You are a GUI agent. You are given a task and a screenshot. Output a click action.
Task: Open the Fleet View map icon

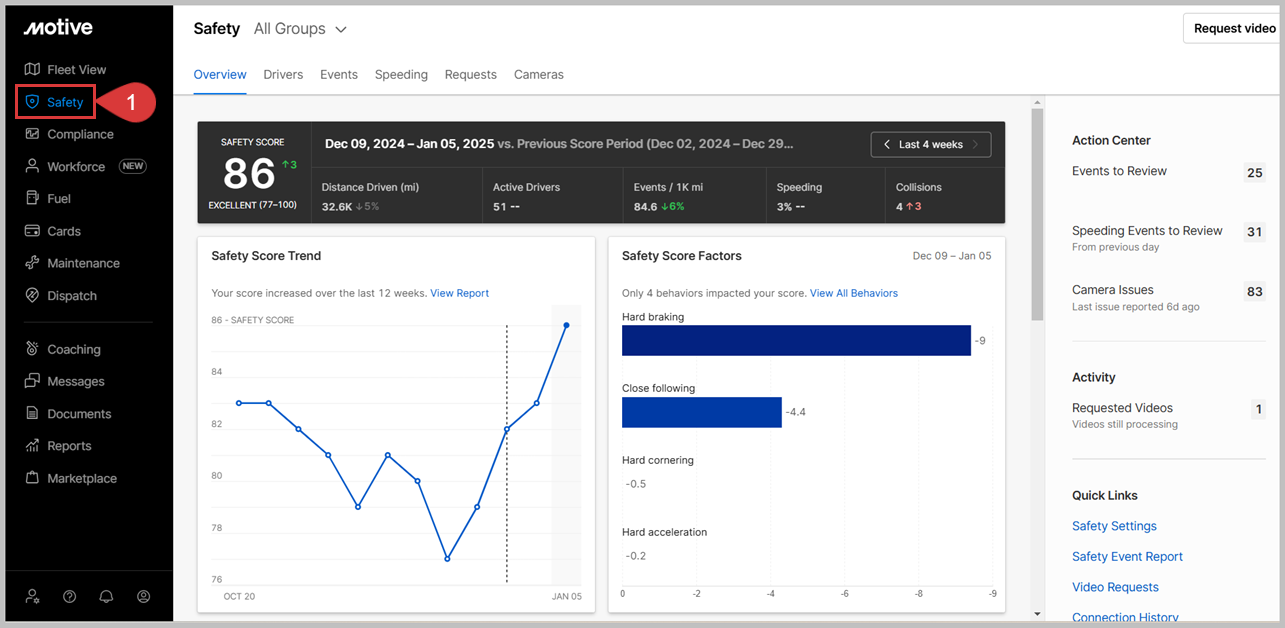(32, 70)
